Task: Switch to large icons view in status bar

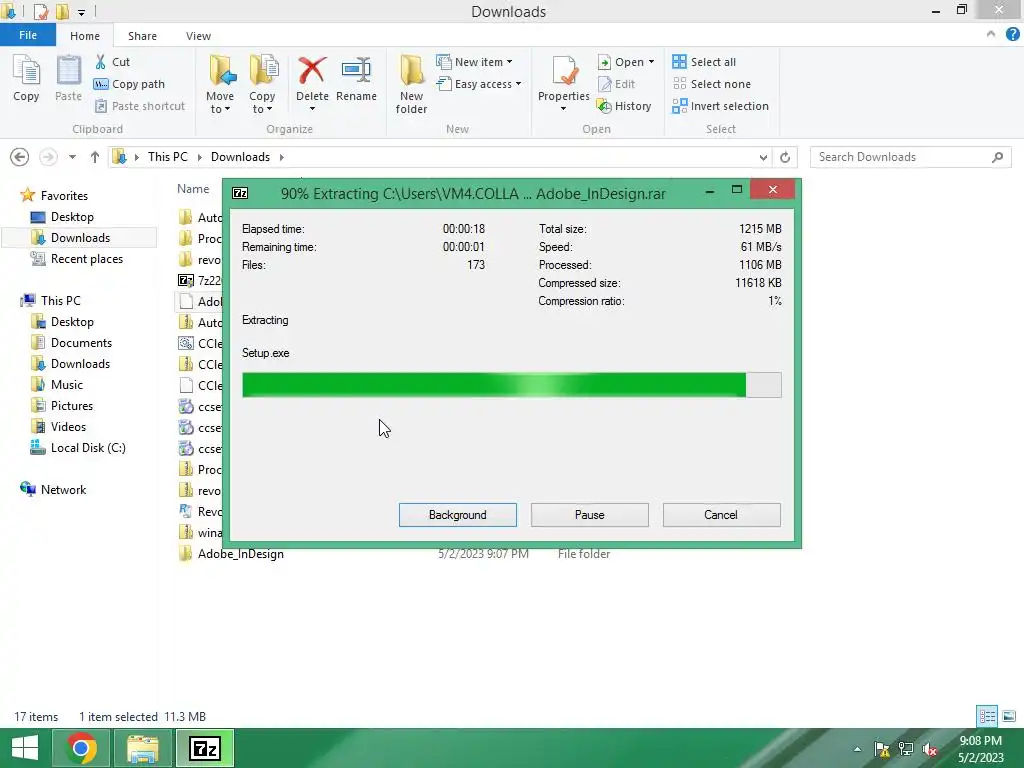Action: 1009,716
